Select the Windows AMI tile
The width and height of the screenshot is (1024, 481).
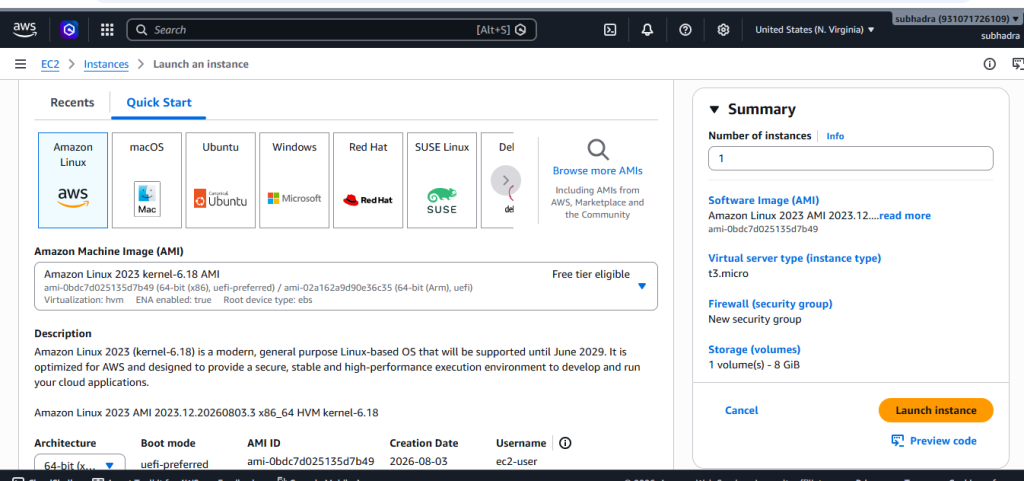tap(295, 181)
